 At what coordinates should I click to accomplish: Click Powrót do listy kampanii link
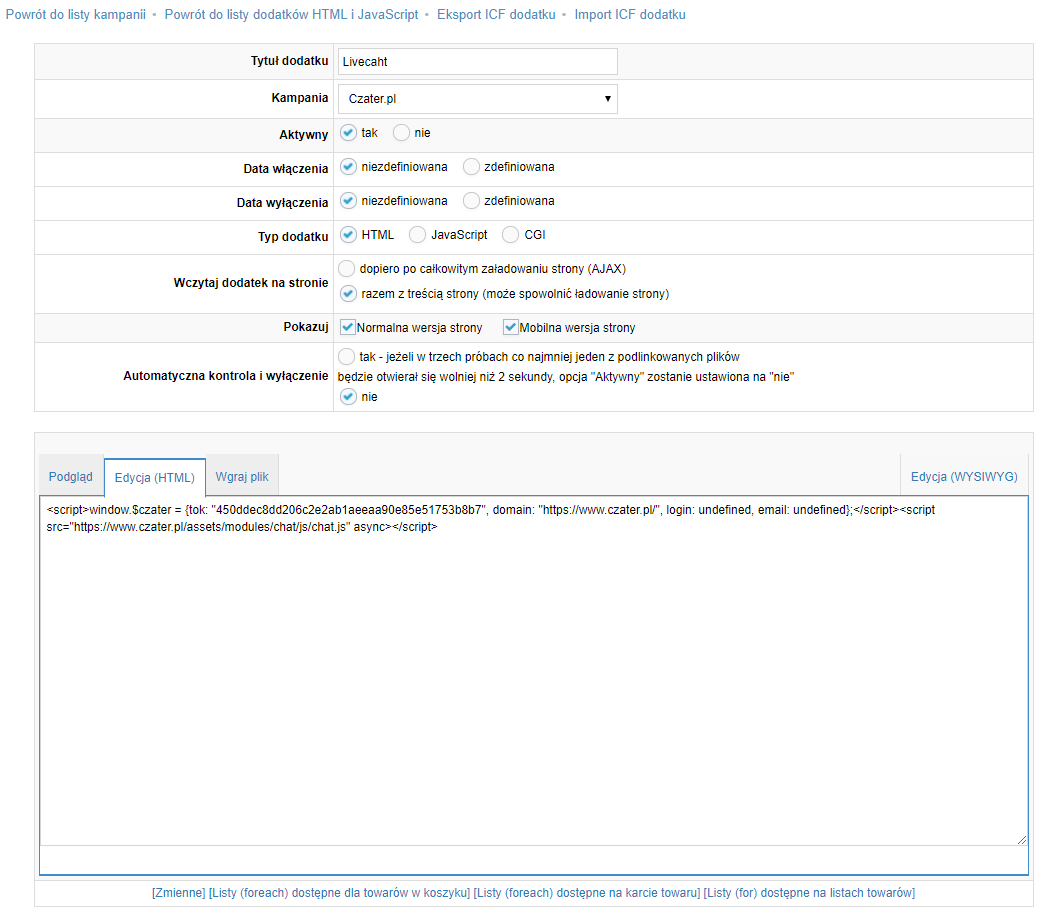click(x=76, y=15)
